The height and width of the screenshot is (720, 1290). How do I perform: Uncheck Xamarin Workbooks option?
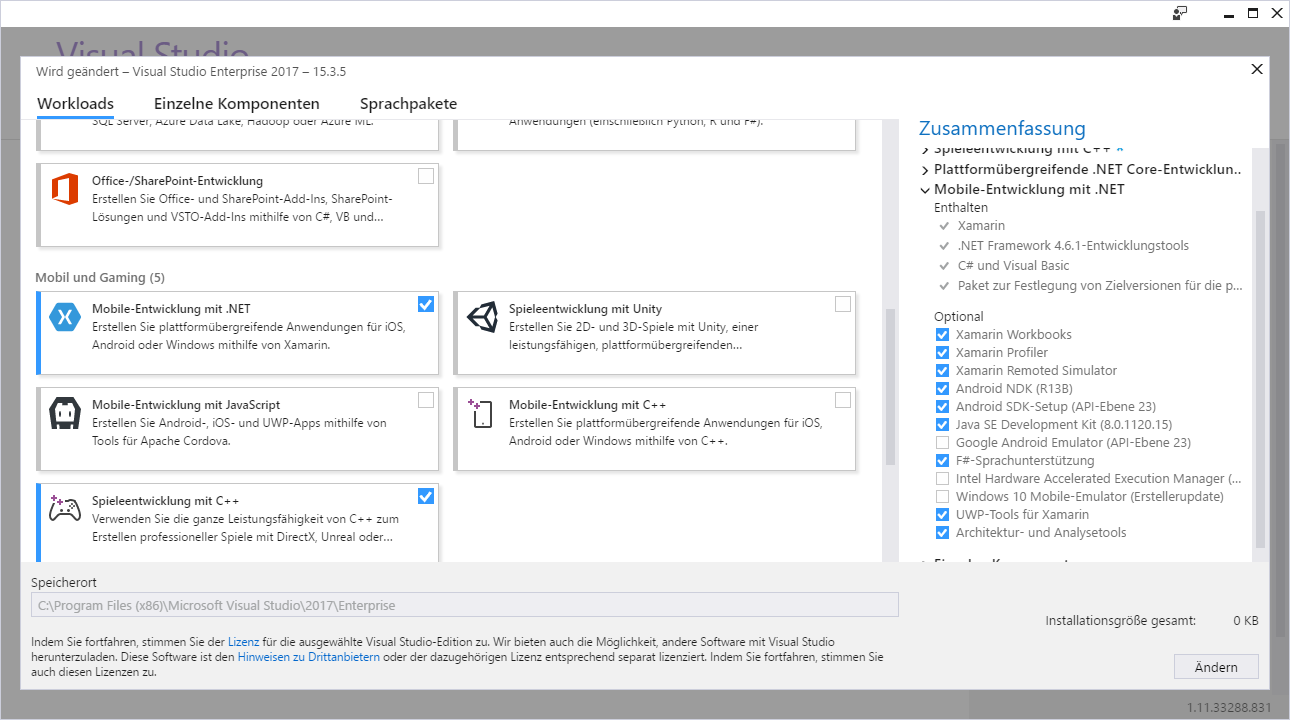pos(942,335)
